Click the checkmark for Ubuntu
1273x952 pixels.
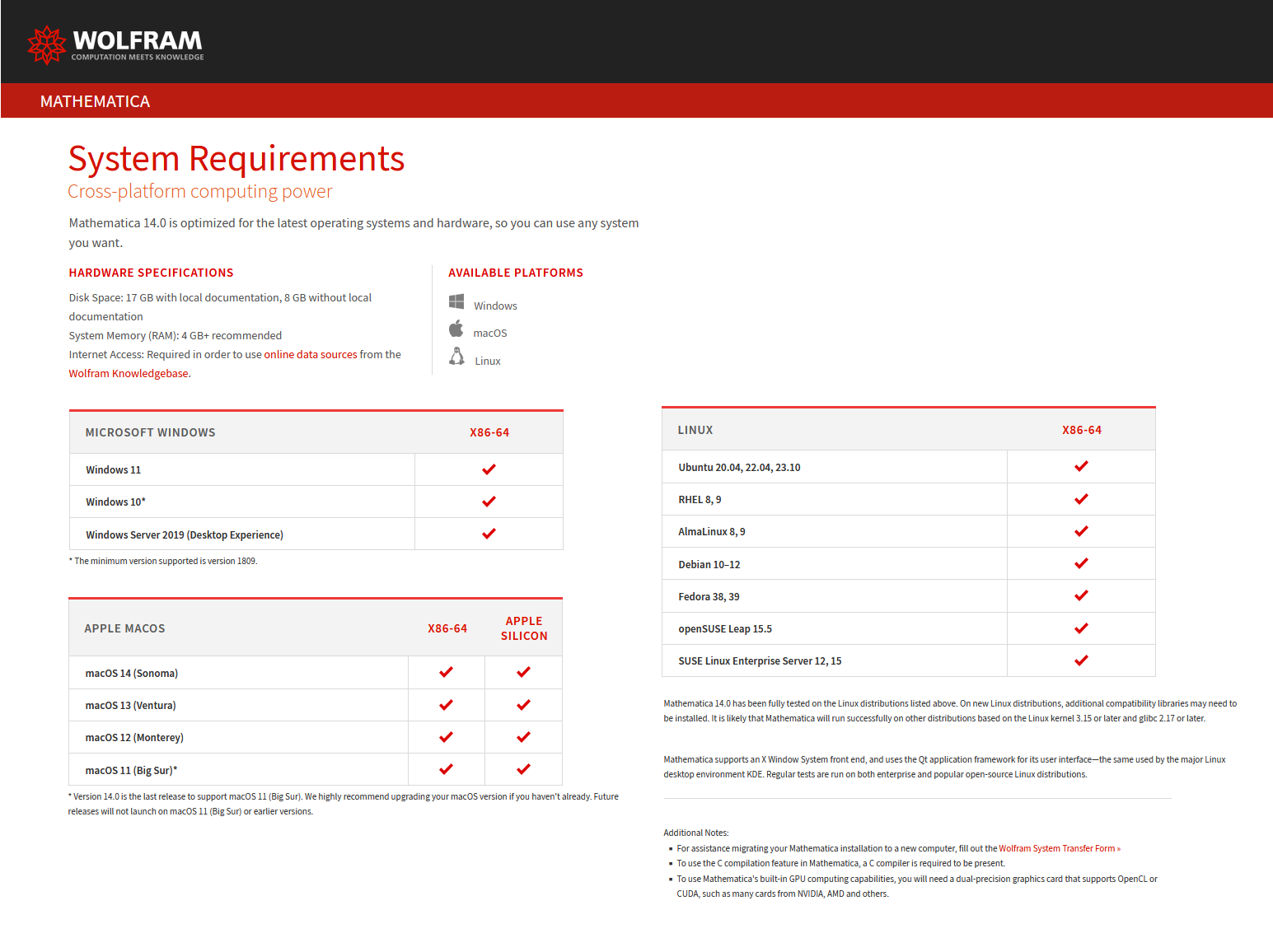click(1081, 466)
